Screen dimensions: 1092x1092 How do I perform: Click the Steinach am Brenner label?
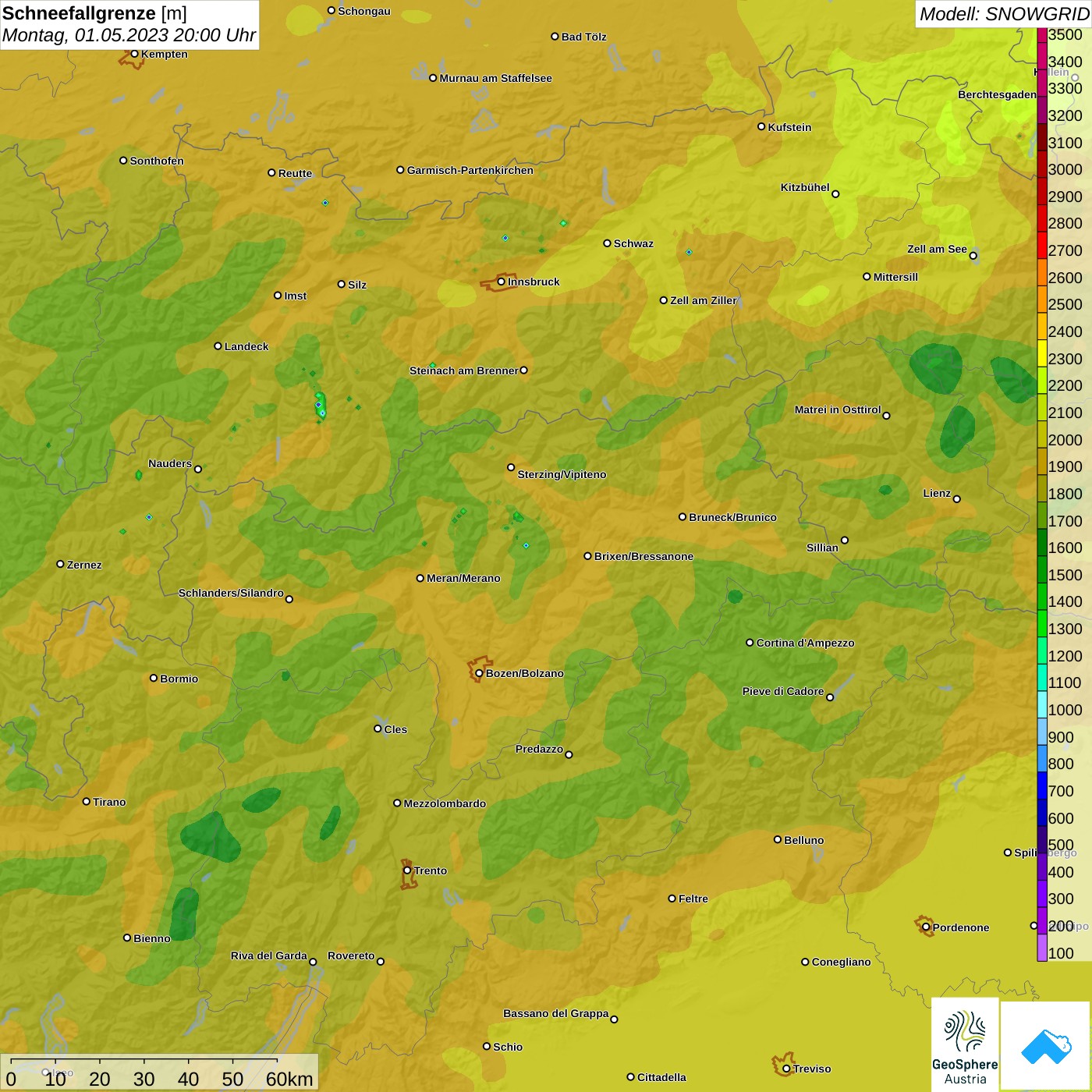[x=464, y=370]
